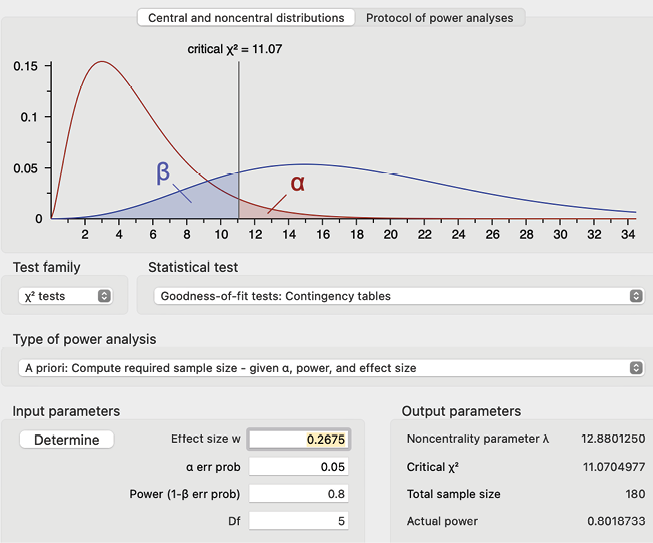Screen dimensions: 653x543
Task: Switch to Central and noncentral distributions tab
Action: [246, 18]
